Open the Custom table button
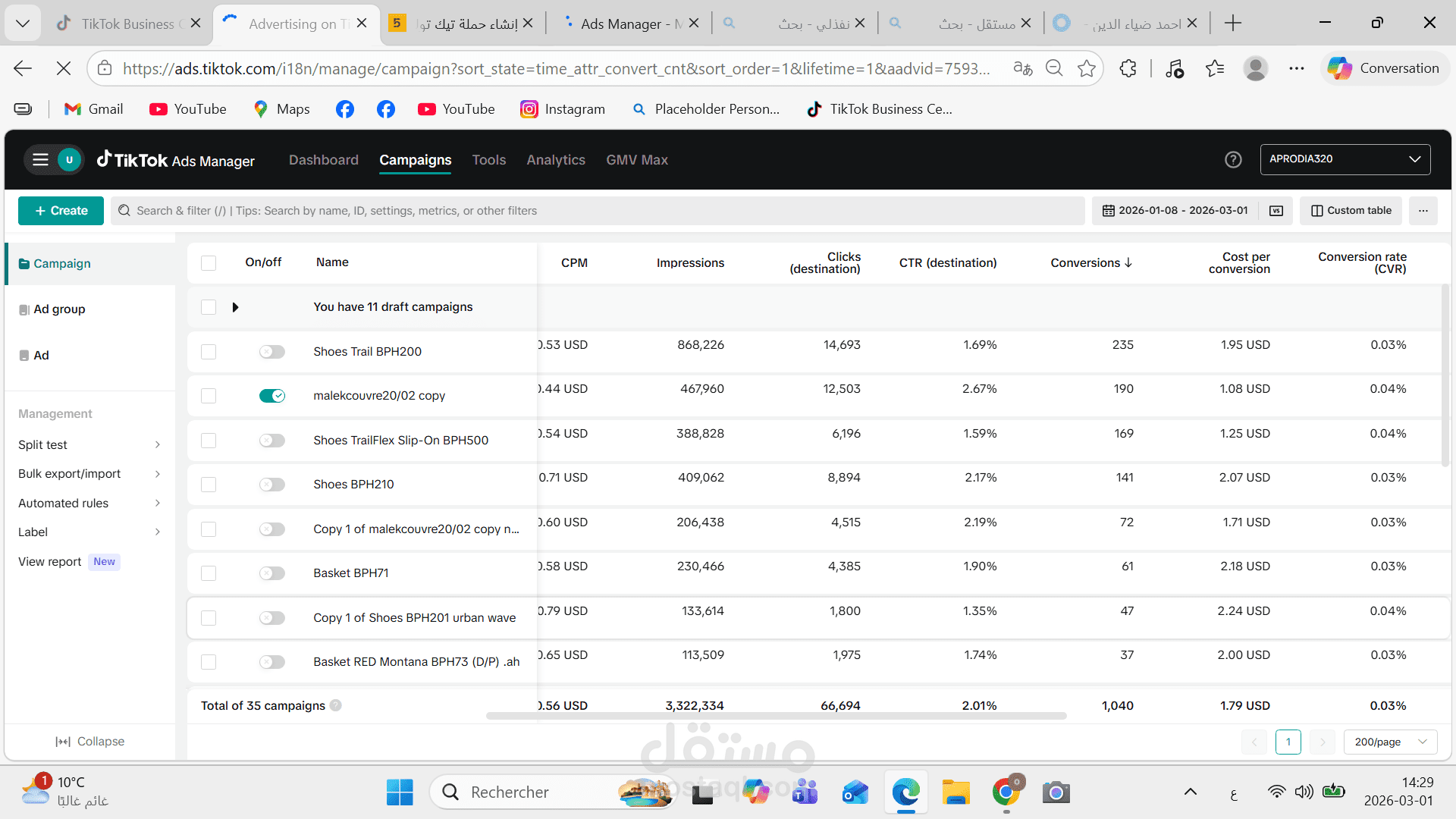The image size is (1456, 819). coord(1351,211)
